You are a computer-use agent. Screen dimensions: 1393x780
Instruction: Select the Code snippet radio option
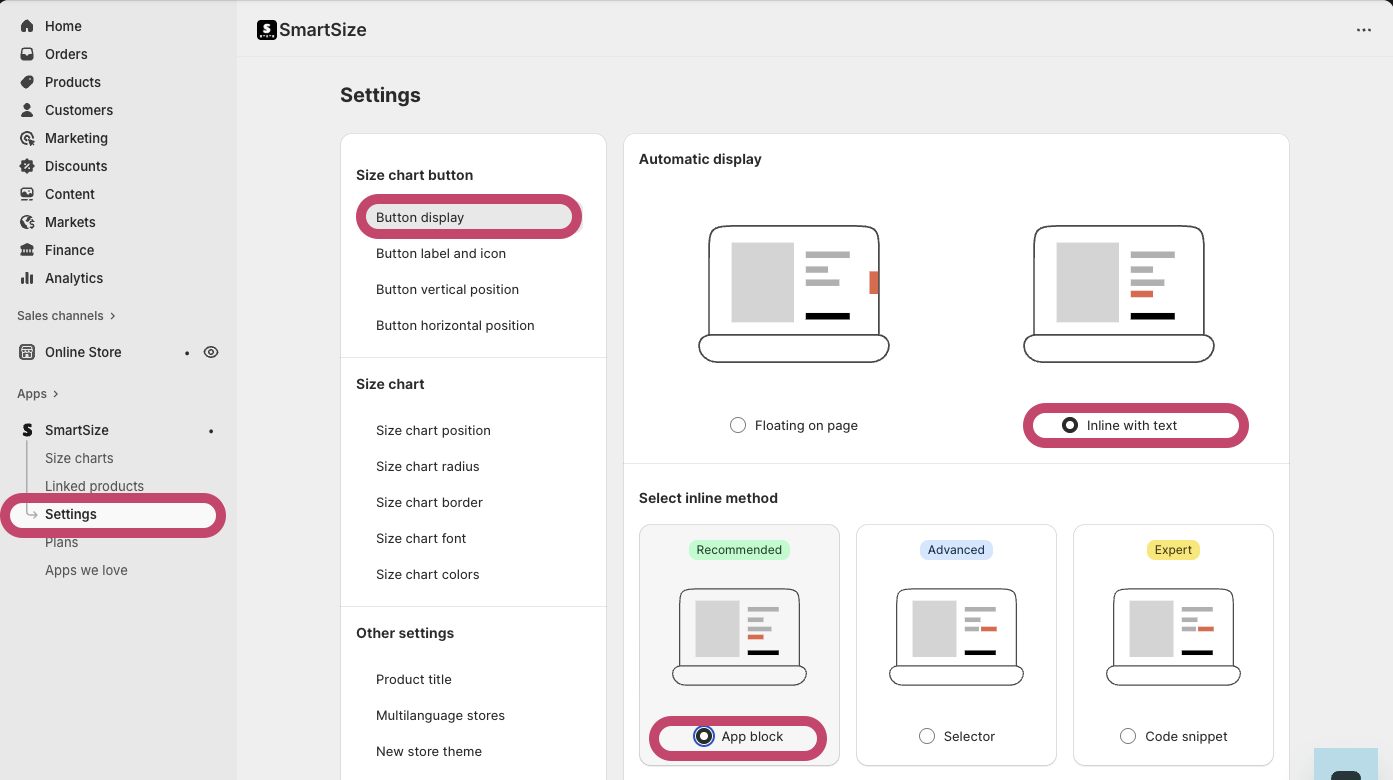pyautogui.click(x=1128, y=736)
